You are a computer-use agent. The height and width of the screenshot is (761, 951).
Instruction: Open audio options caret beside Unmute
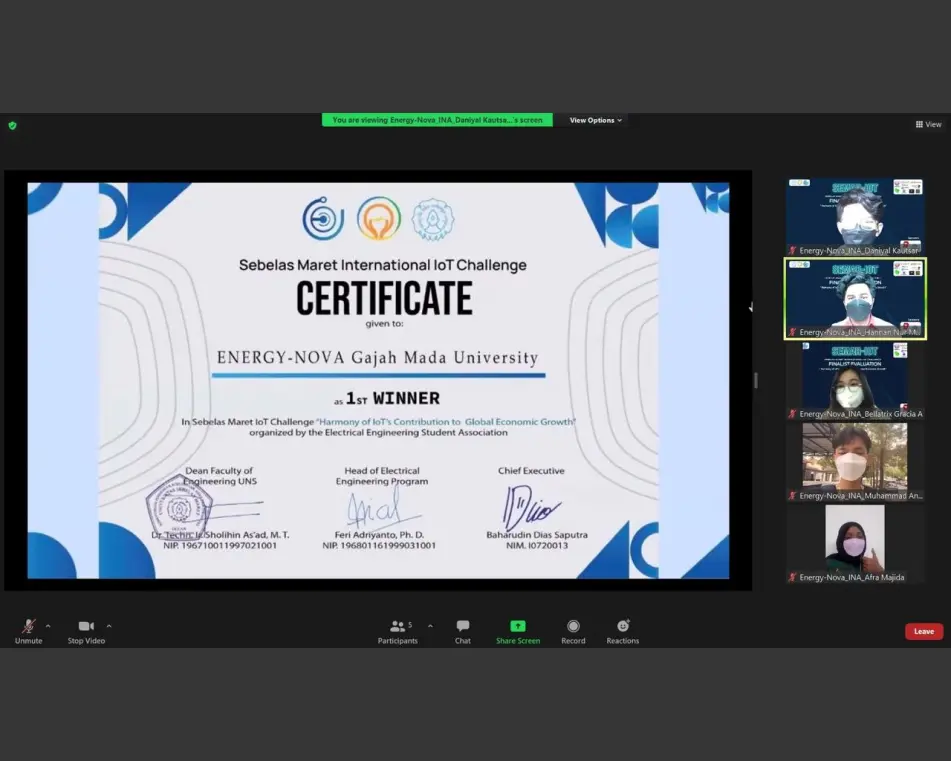click(48, 626)
